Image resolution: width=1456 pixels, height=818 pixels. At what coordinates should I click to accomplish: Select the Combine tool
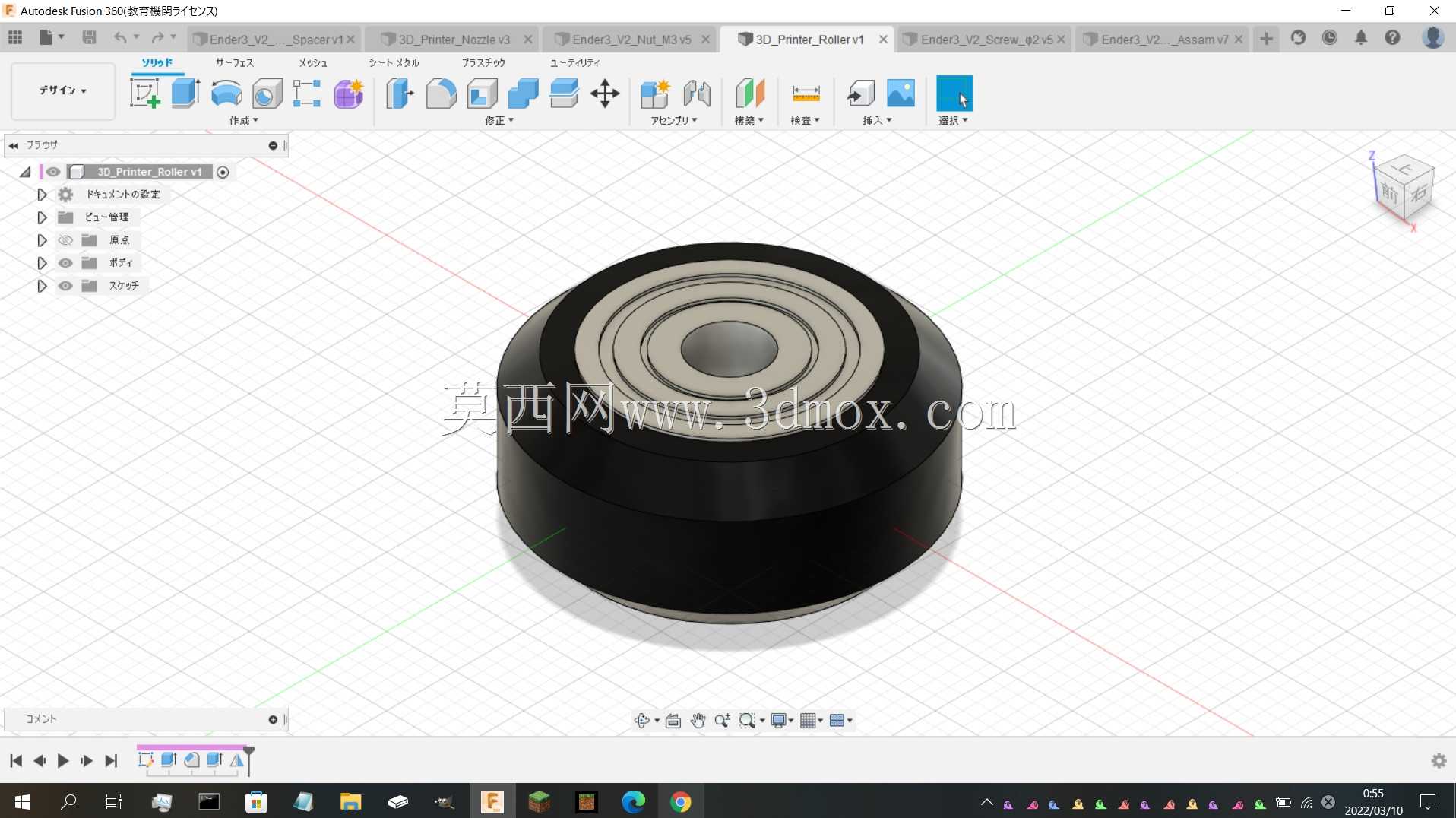pyautogui.click(x=523, y=94)
